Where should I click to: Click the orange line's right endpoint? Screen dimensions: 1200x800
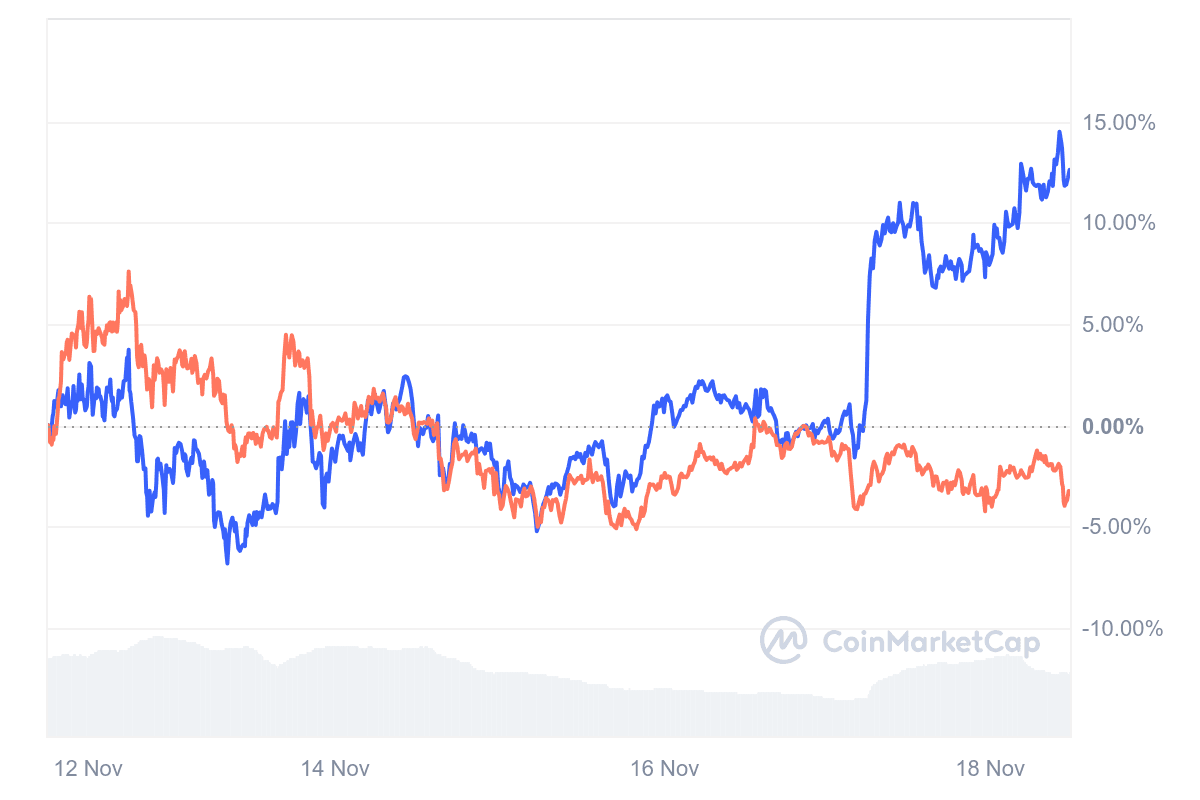(1069, 491)
